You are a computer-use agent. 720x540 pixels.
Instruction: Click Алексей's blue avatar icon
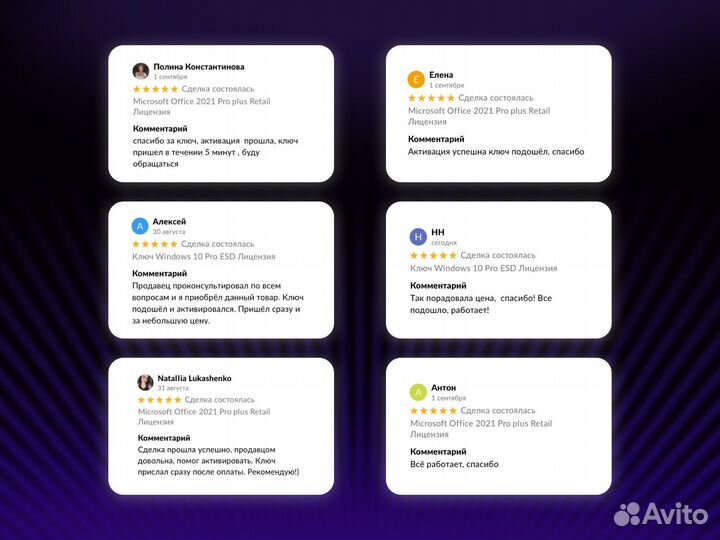(141, 226)
